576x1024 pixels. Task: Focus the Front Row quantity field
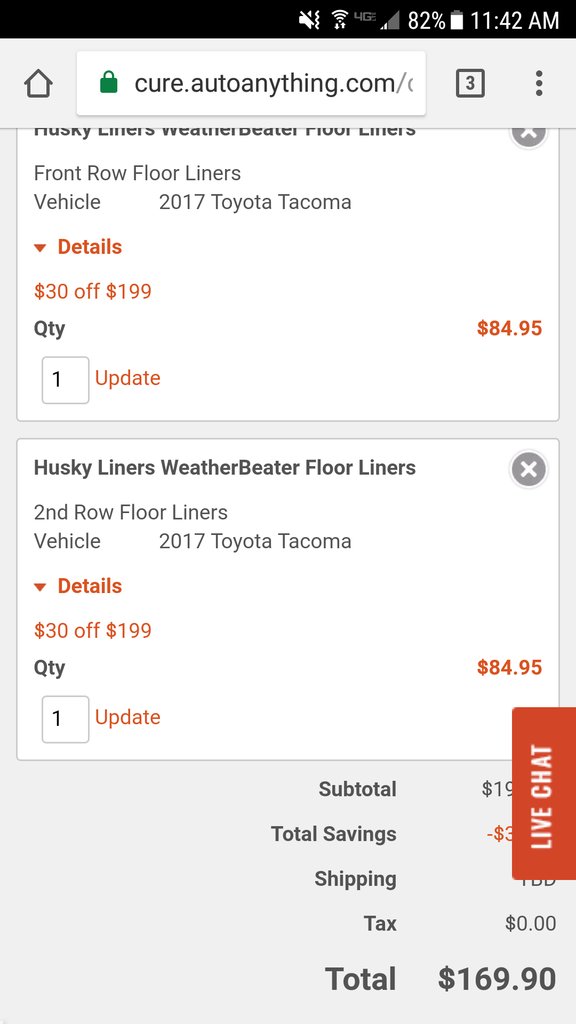pos(65,379)
